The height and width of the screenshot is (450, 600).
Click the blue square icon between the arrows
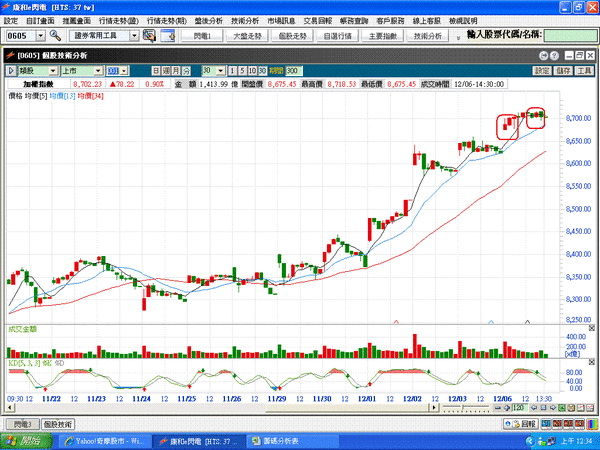[543, 408]
